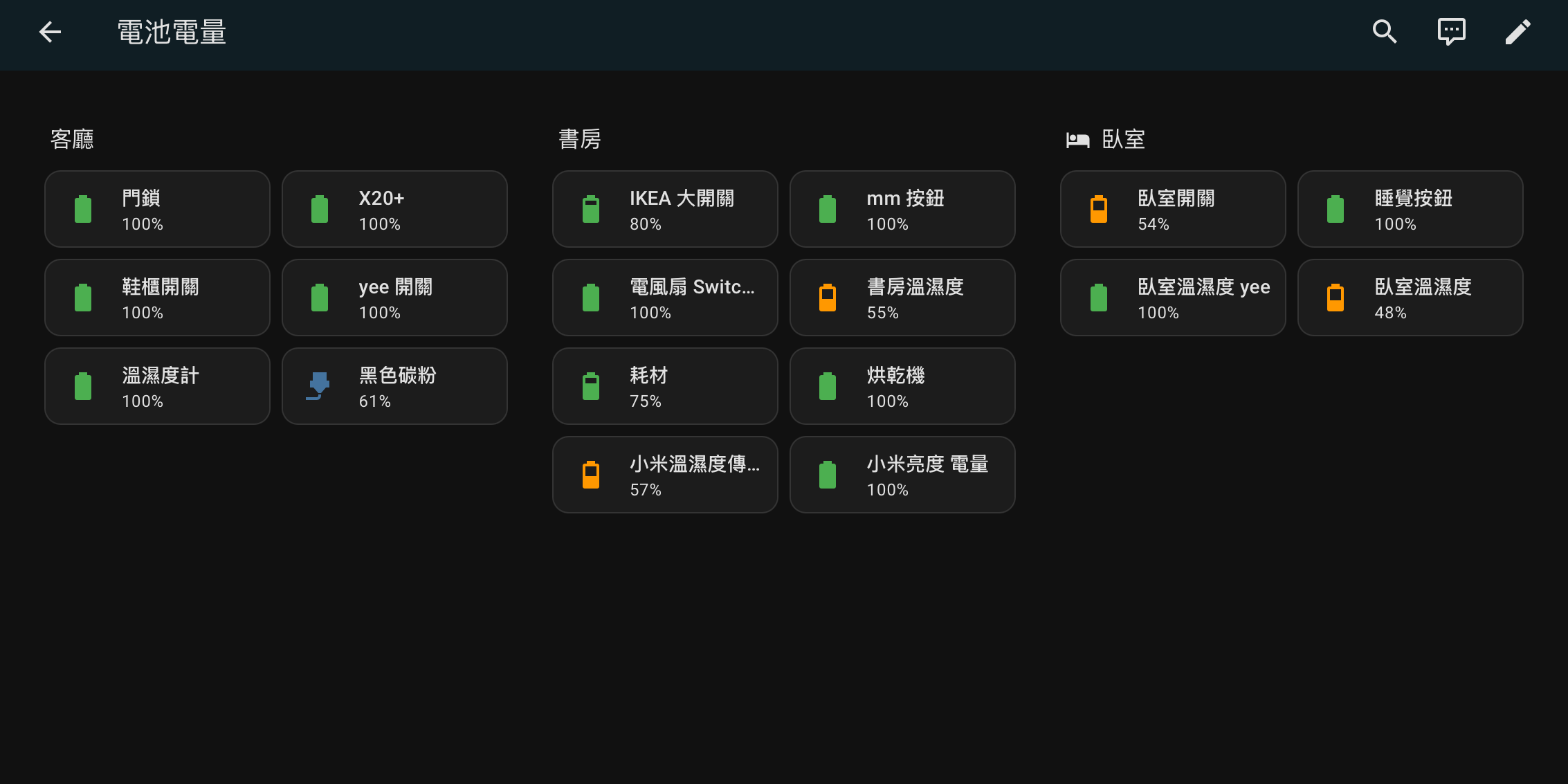The image size is (1568, 784).
Task: Click the 臥室 section heading
Action: [1123, 140]
